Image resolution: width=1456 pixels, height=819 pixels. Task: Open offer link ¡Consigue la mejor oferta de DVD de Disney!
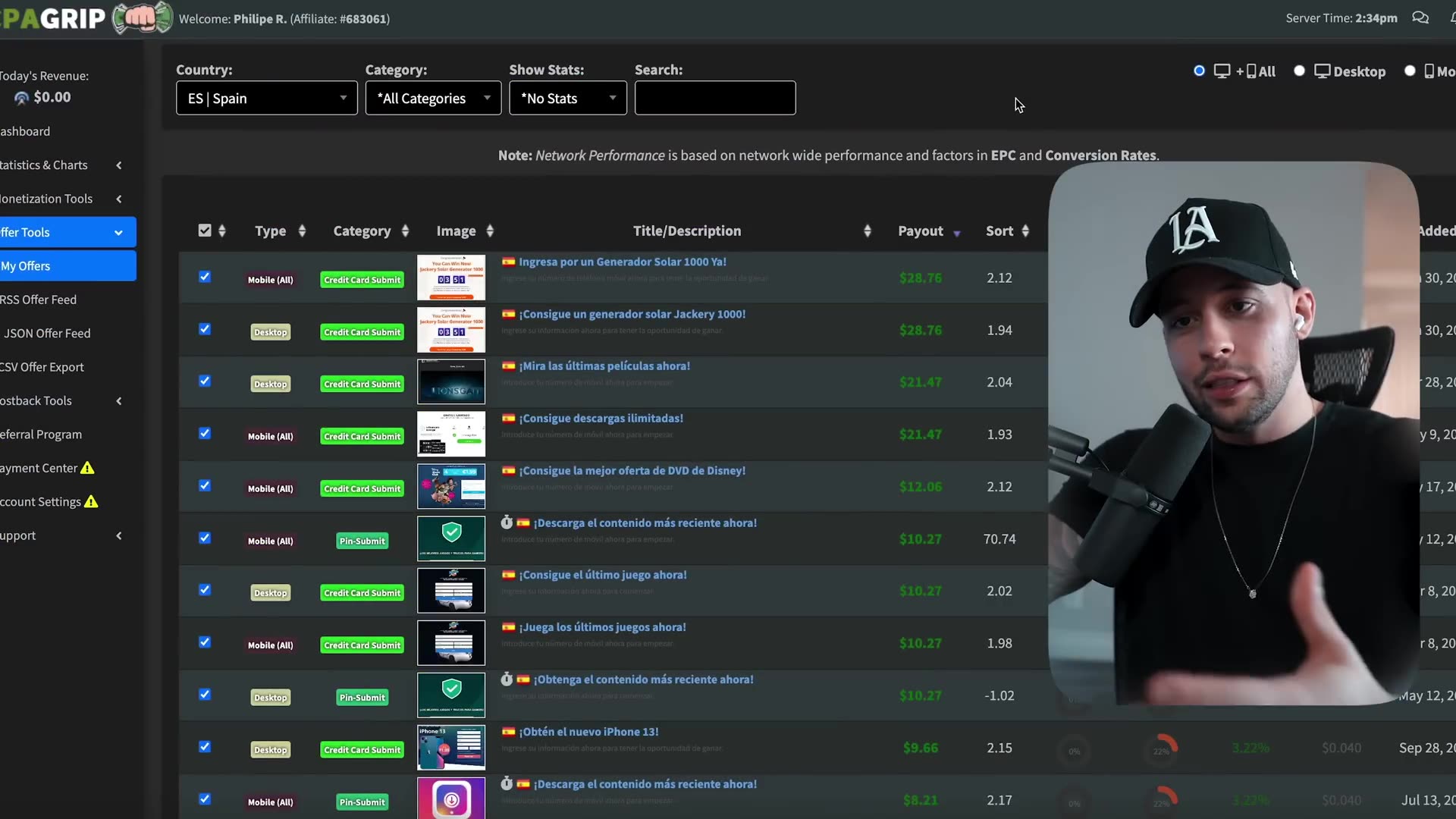pos(632,470)
